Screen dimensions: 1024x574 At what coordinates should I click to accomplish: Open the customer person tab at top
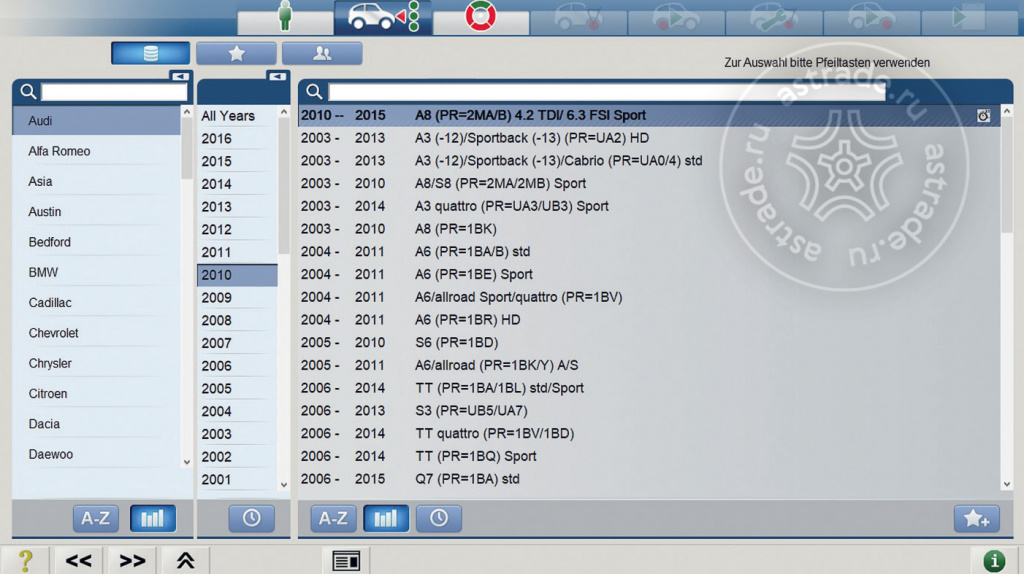[x=285, y=17]
